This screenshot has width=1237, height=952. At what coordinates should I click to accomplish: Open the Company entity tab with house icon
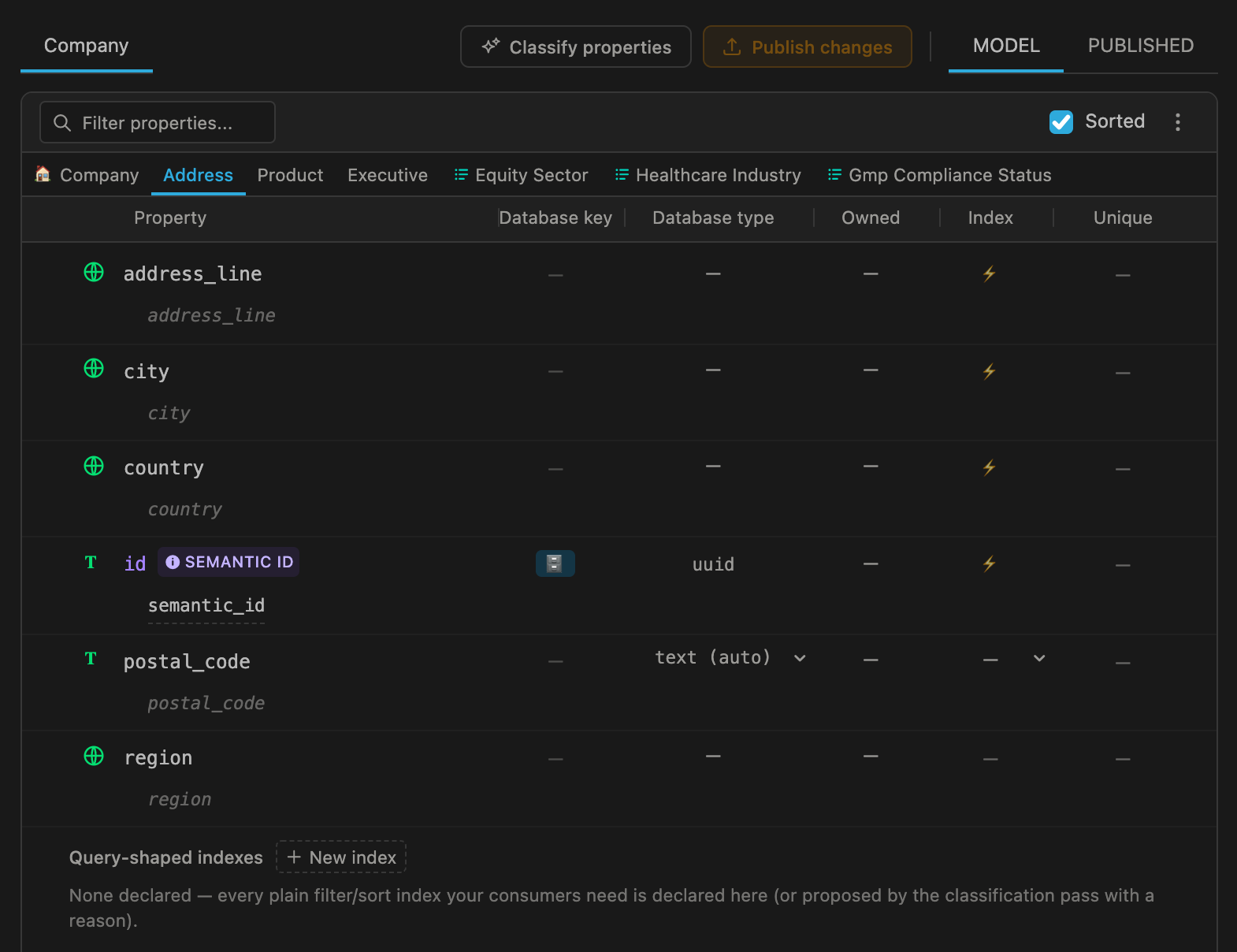point(87,175)
